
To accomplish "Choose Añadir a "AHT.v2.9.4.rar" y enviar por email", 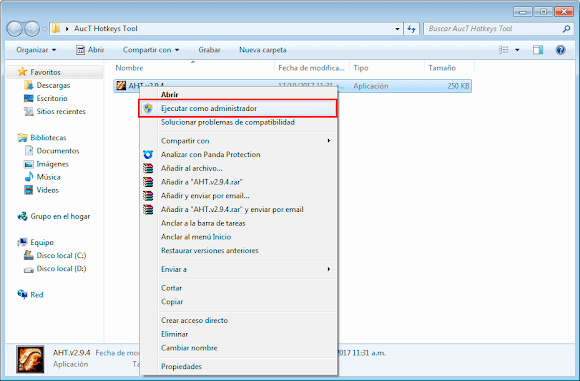I will (239, 209).
